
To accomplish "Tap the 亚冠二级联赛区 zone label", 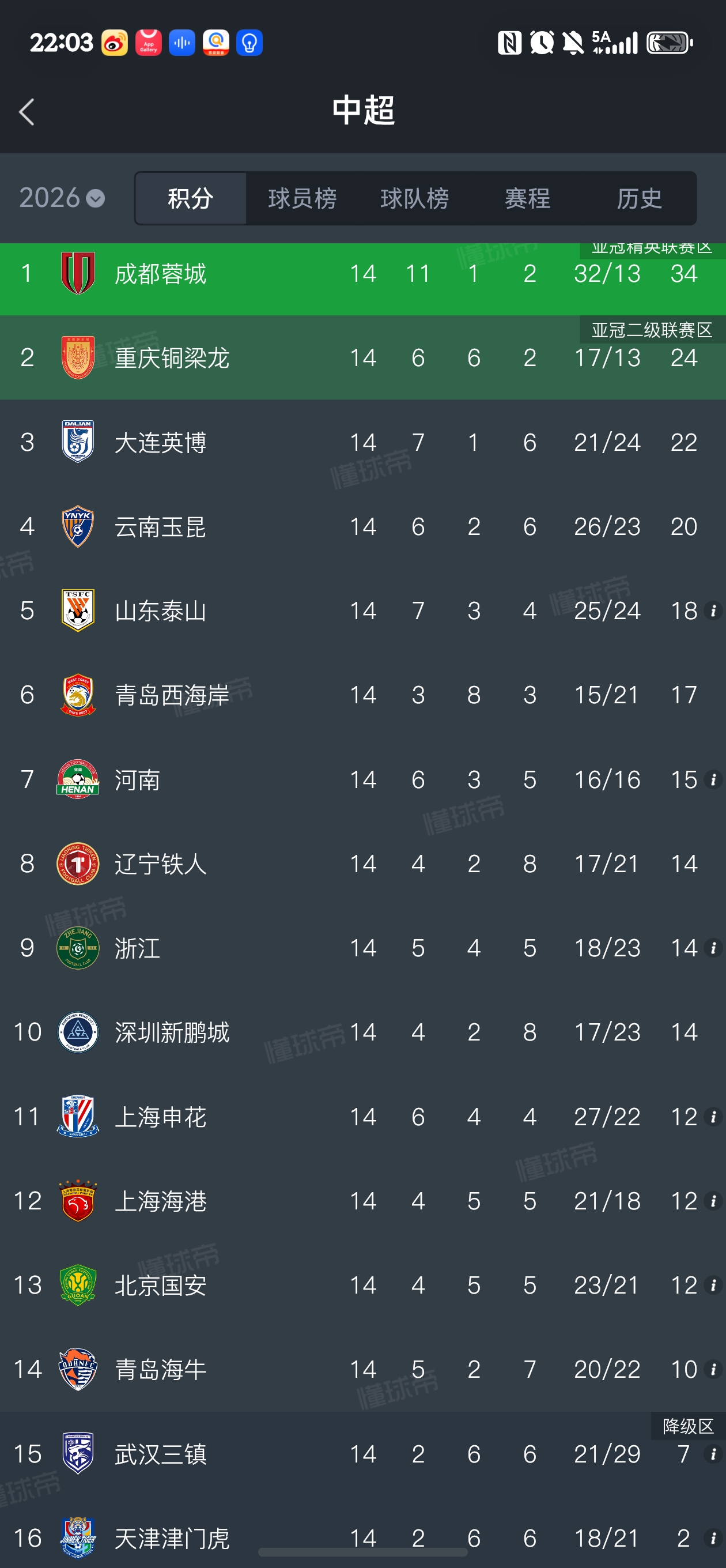I will coord(652,330).
